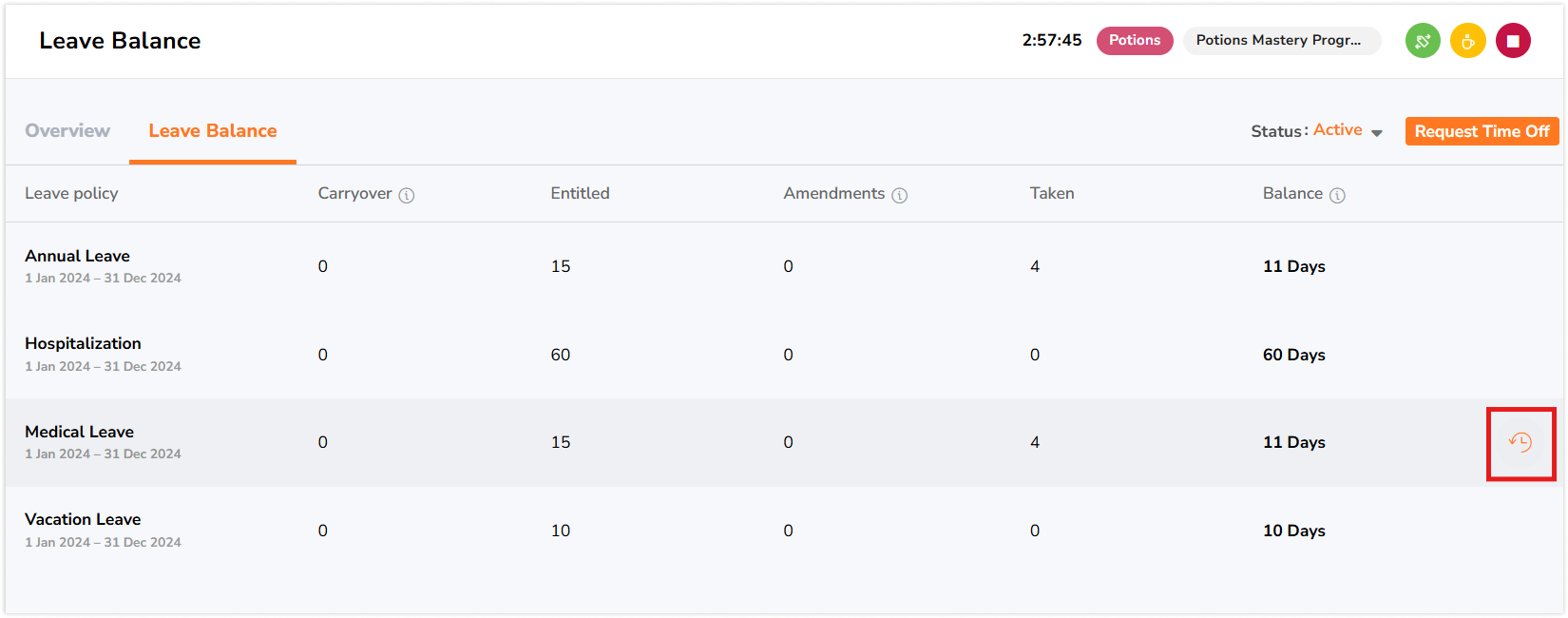
Task: Click the Amendments info icon
Action: [x=900, y=195]
